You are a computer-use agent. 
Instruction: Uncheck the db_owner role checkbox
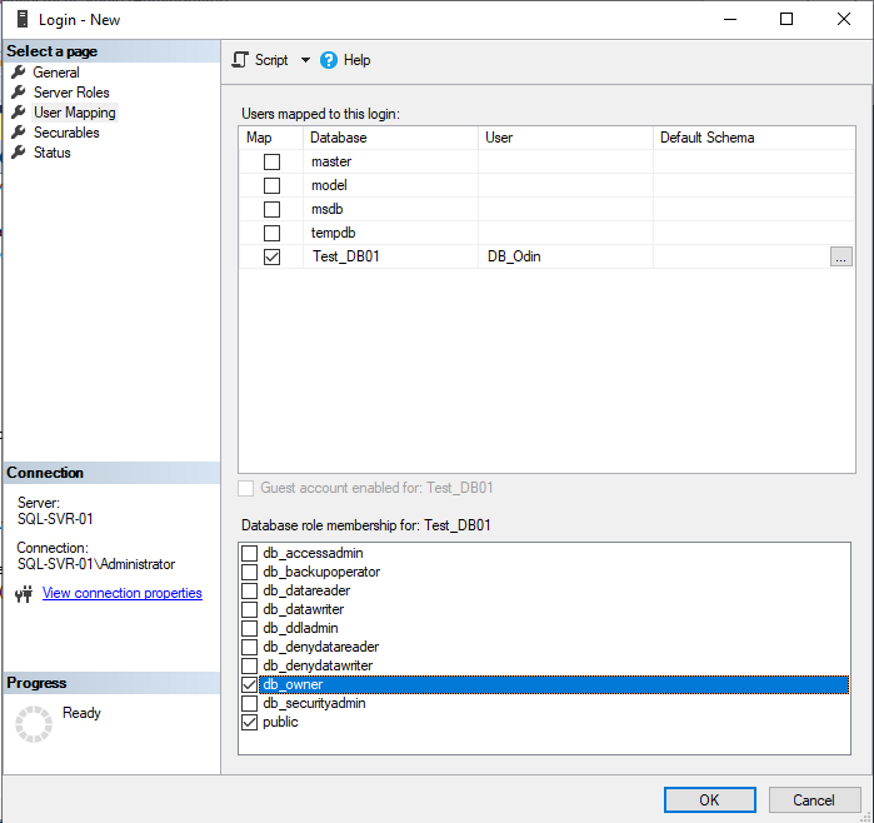[x=249, y=685]
